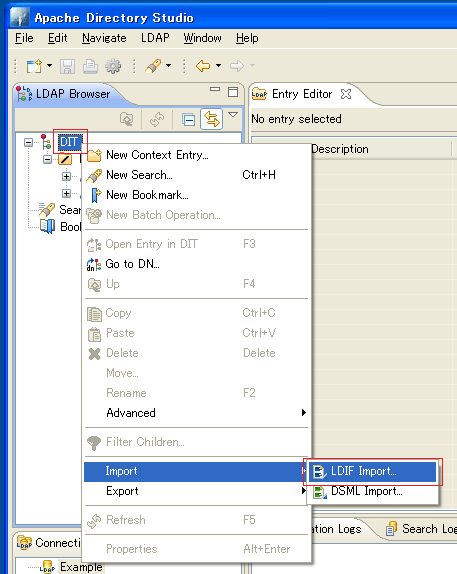Open the File menu

(x=24, y=38)
